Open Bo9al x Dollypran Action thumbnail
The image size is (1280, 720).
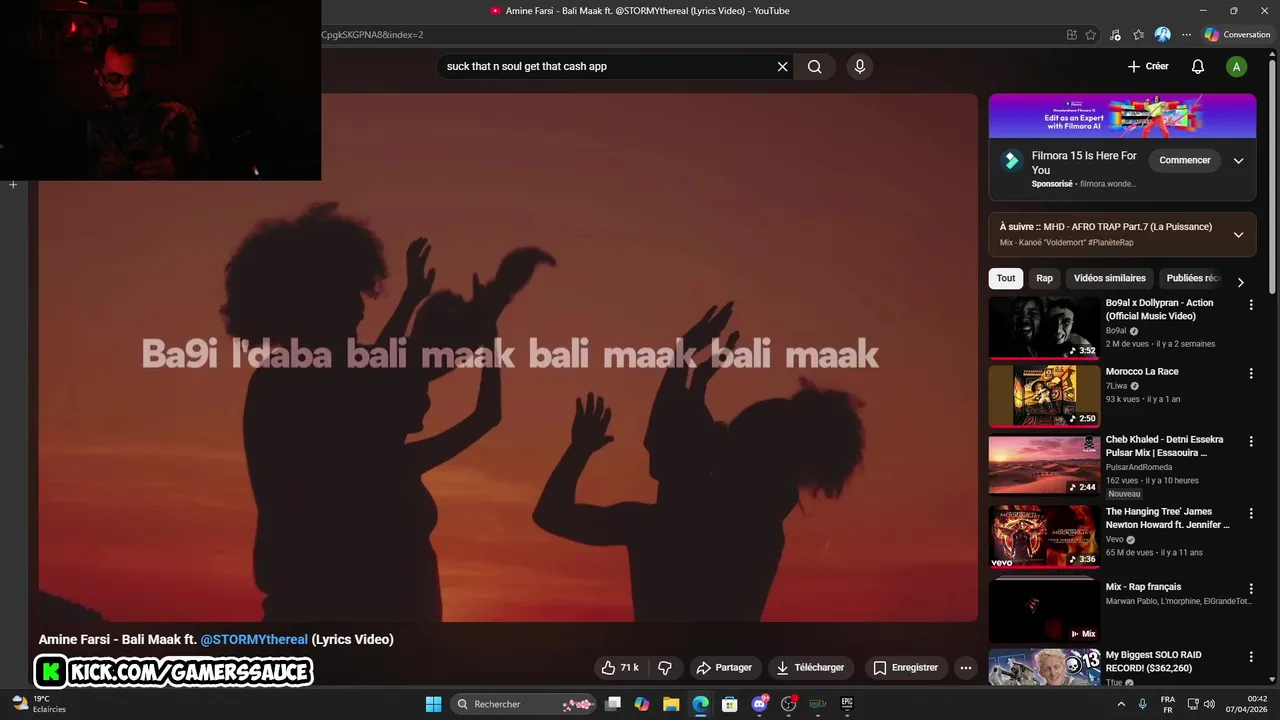[1044, 327]
